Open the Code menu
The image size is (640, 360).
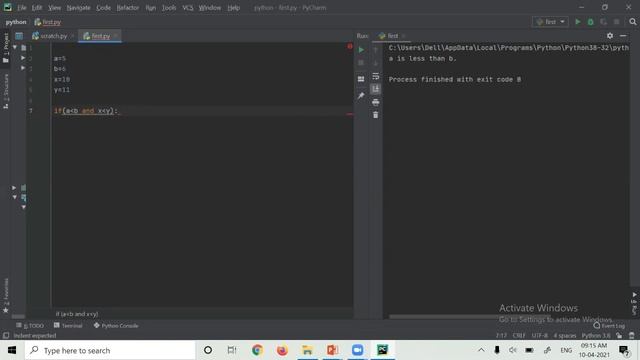tap(103, 7)
